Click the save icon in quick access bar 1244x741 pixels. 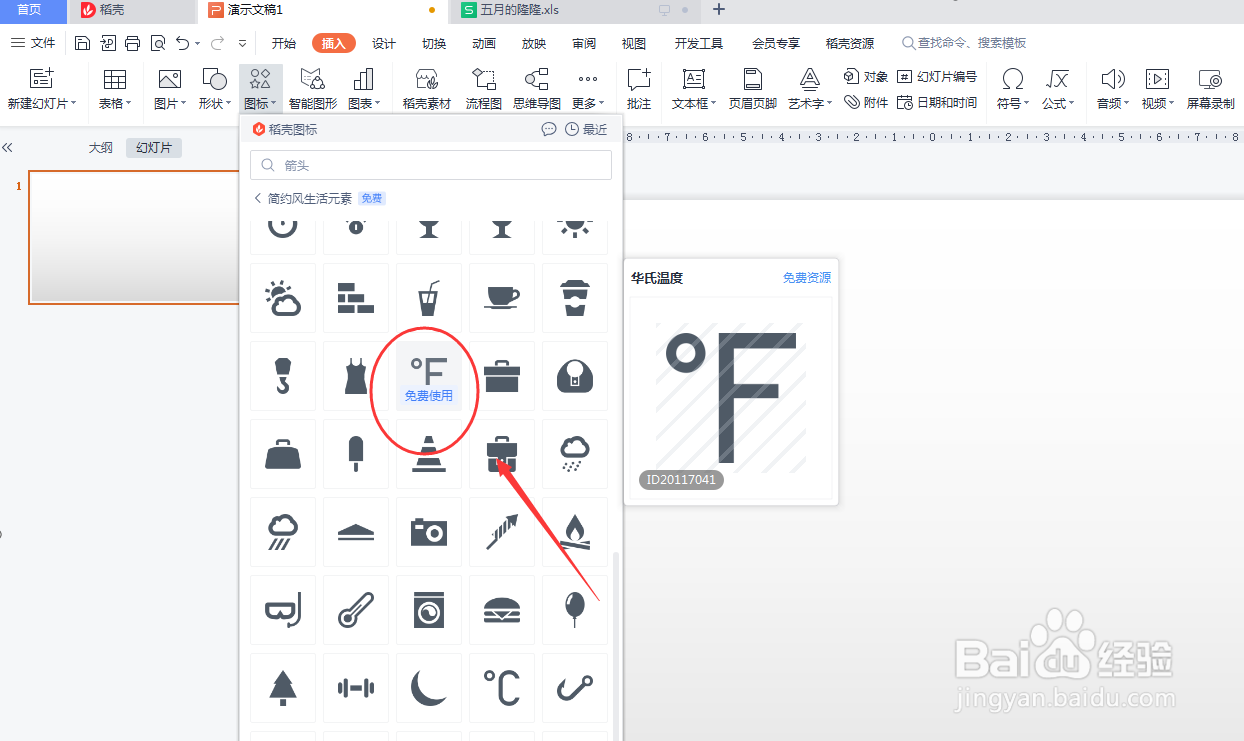point(83,43)
